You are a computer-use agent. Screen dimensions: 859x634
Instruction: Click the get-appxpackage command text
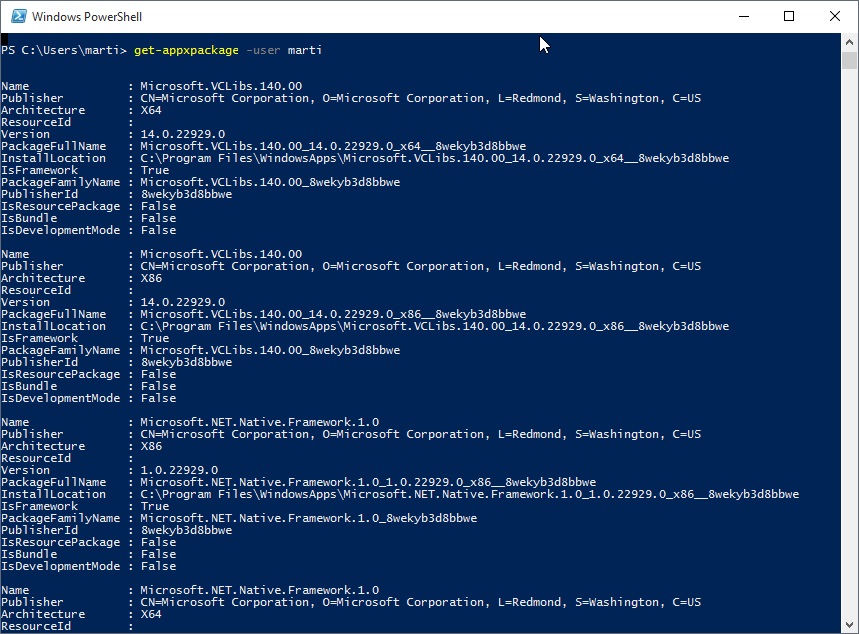(186, 50)
